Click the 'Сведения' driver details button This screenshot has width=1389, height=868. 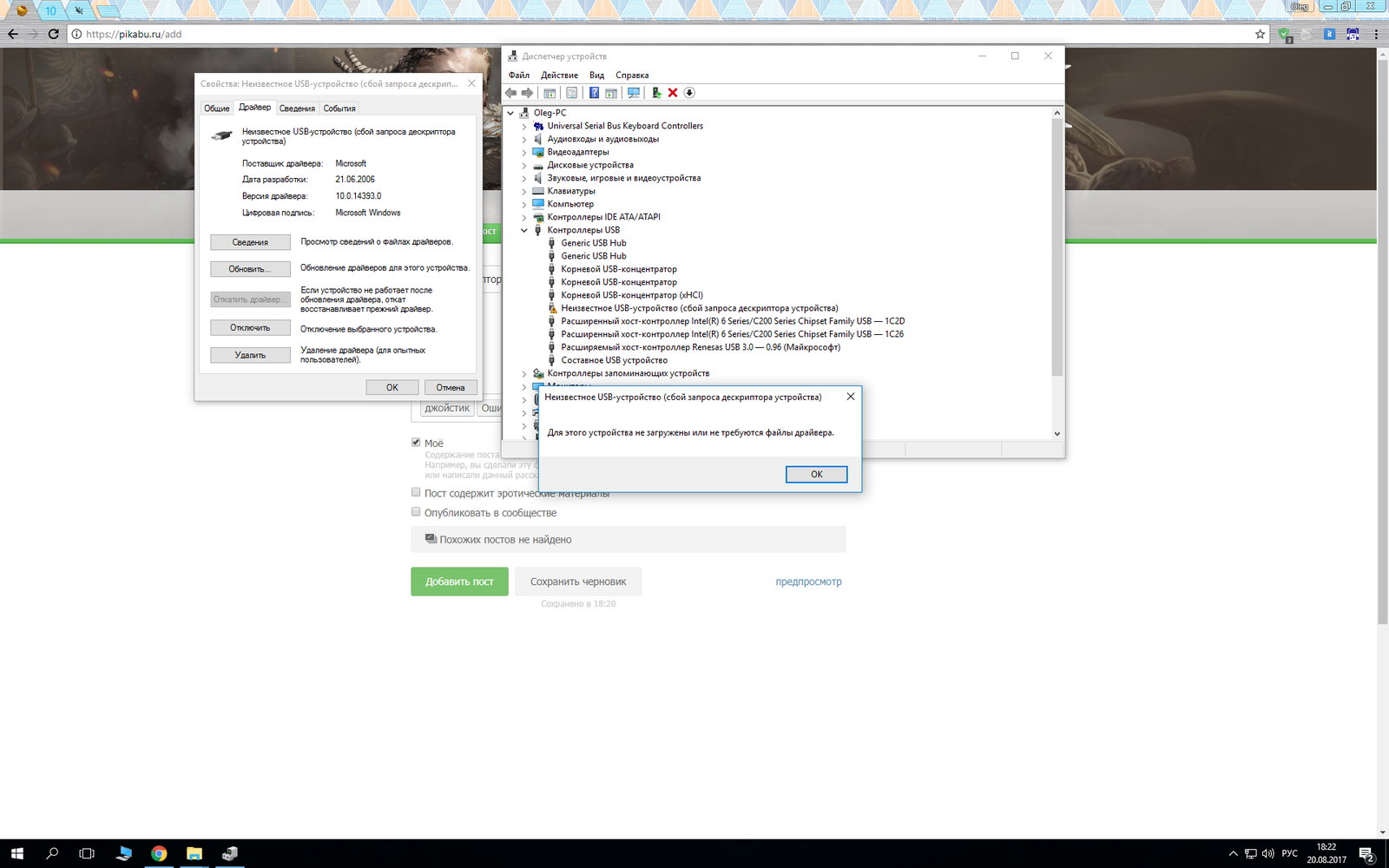coord(250,242)
